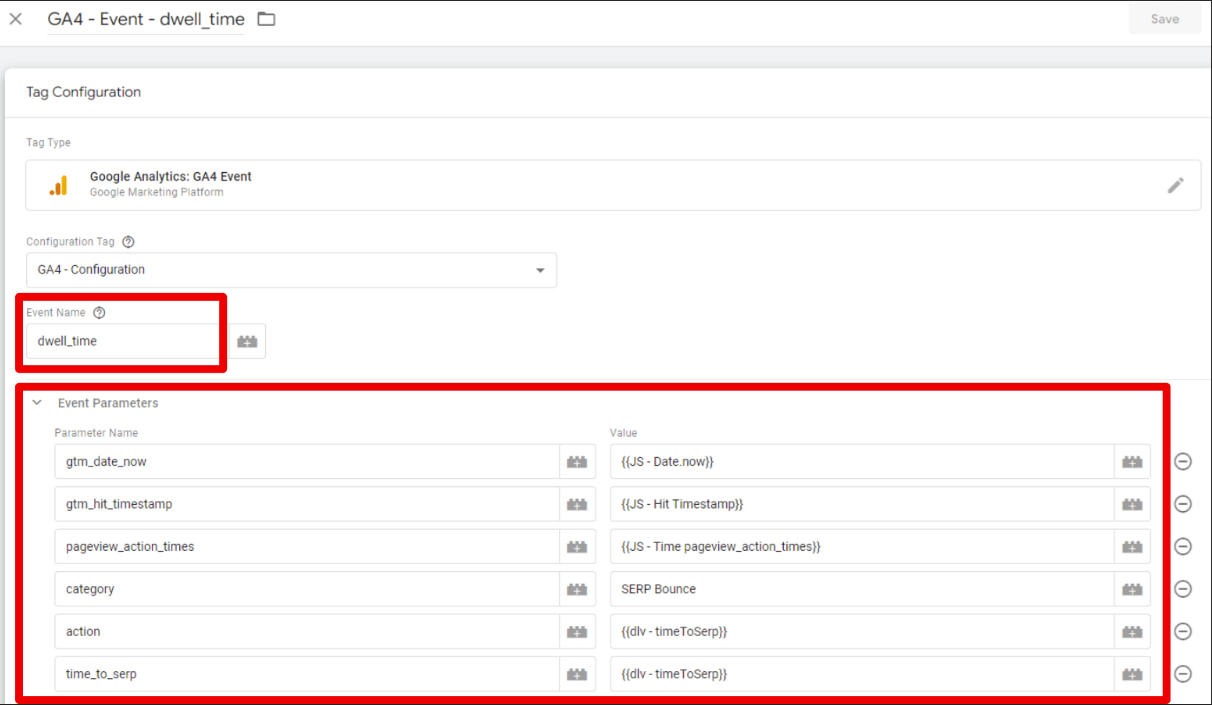1212x705 pixels.
Task: Open help for Configuration Tag
Action: tap(128, 242)
